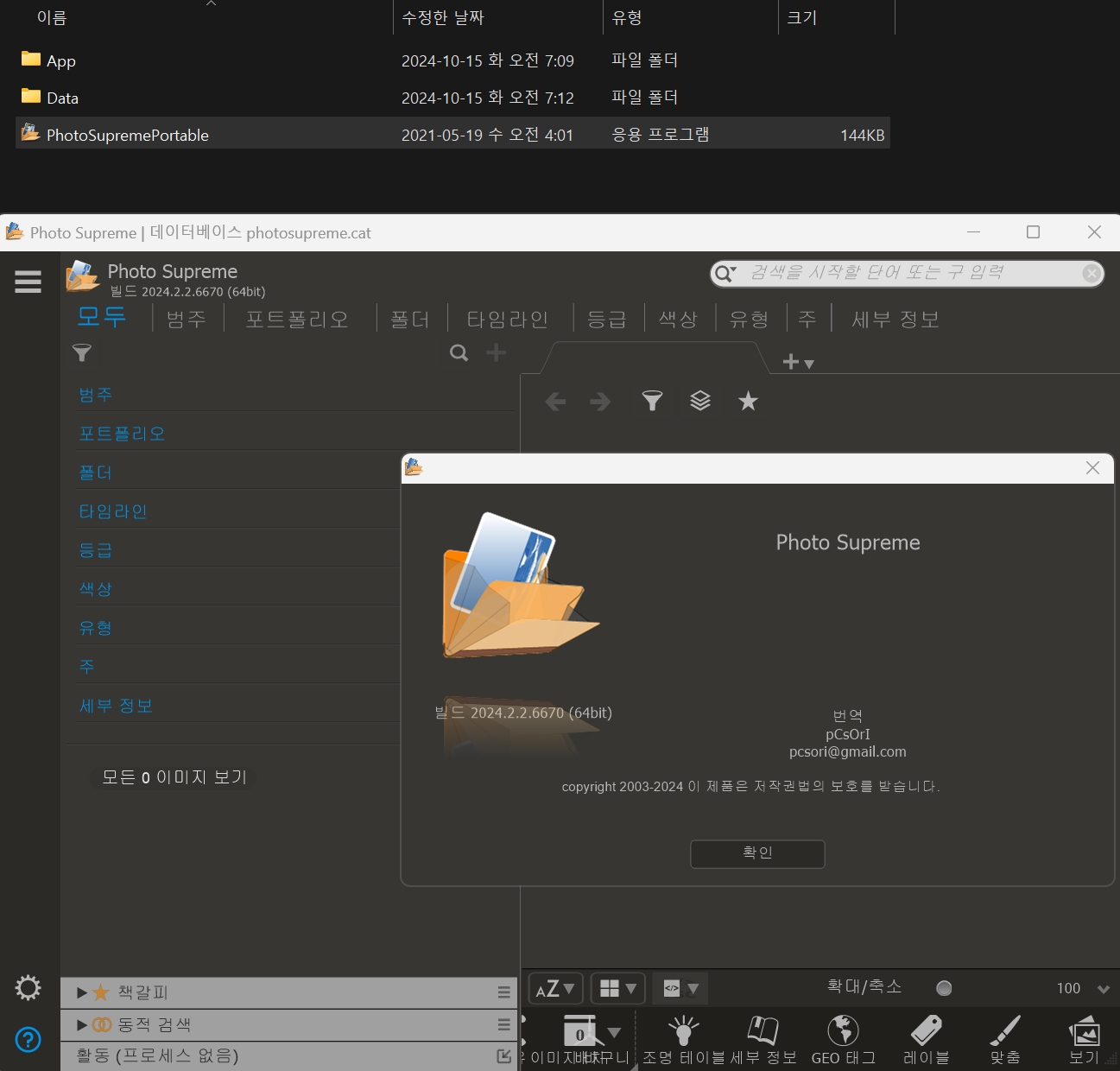
Task: Adjust the zoom slider knob
Action: tap(944, 988)
